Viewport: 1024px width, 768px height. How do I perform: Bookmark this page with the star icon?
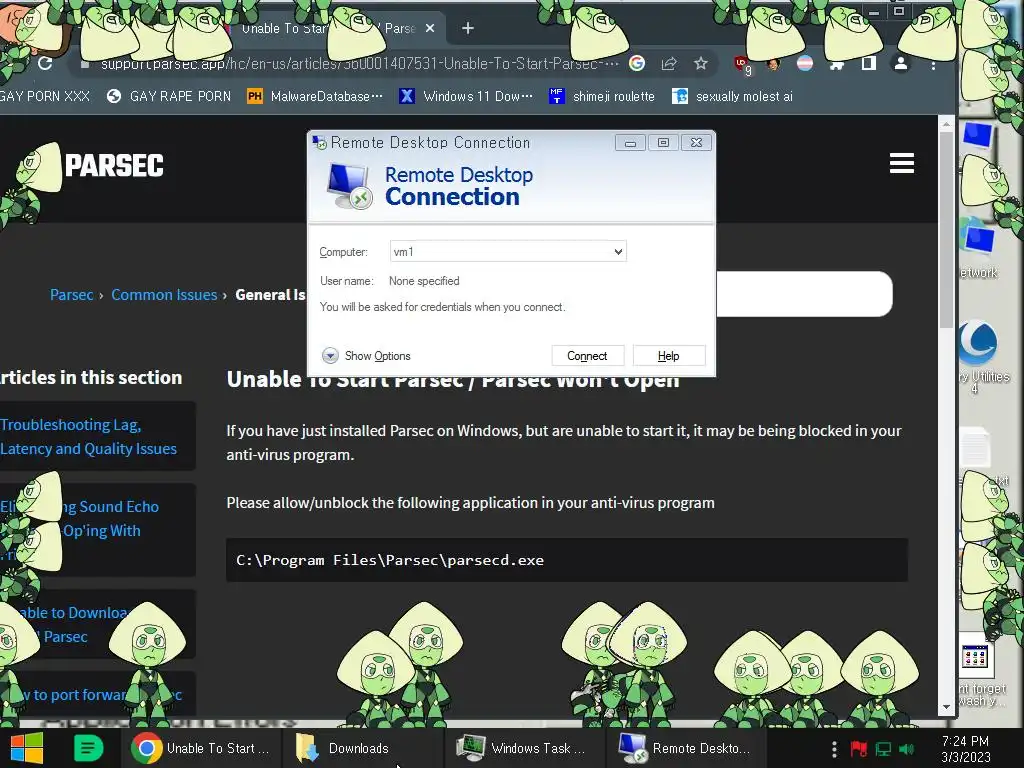point(701,63)
